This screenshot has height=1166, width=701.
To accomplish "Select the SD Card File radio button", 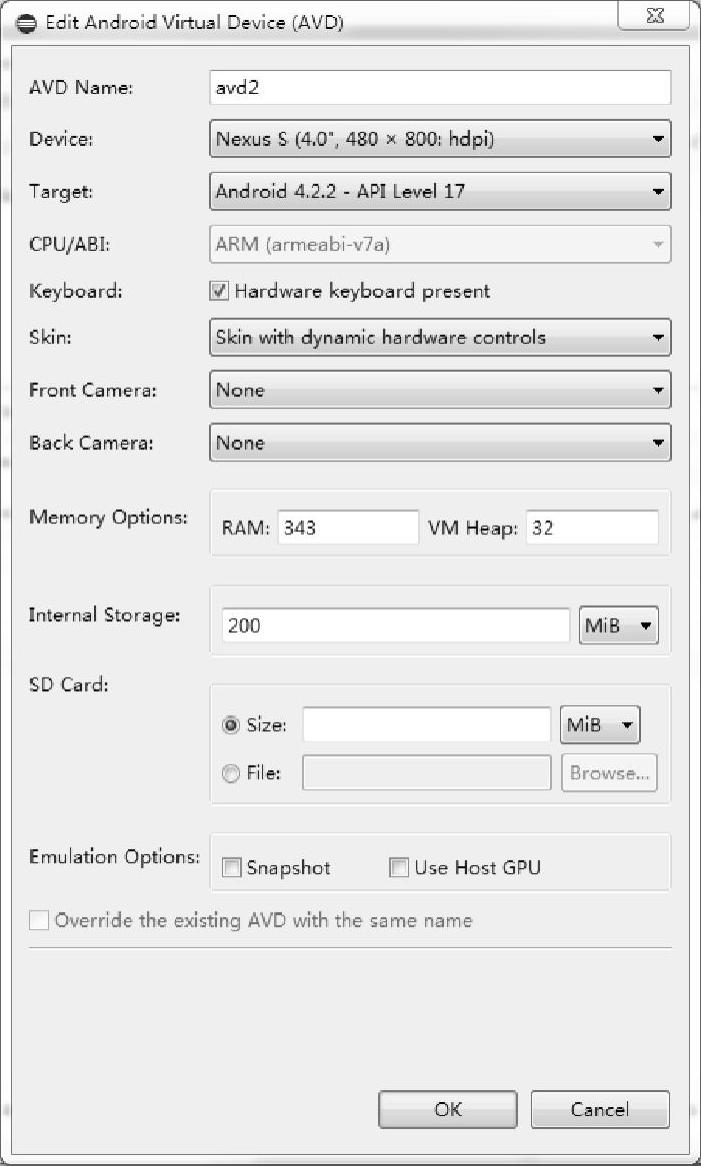I will tap(231, 773).
